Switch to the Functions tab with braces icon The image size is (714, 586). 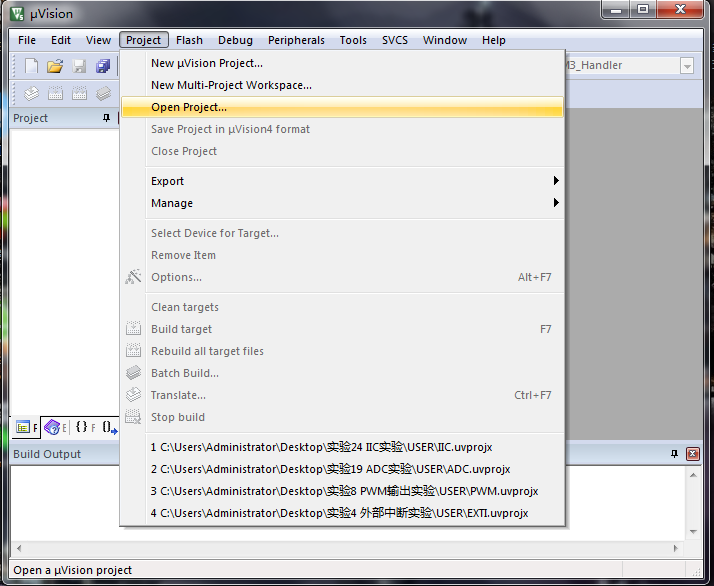85,427
